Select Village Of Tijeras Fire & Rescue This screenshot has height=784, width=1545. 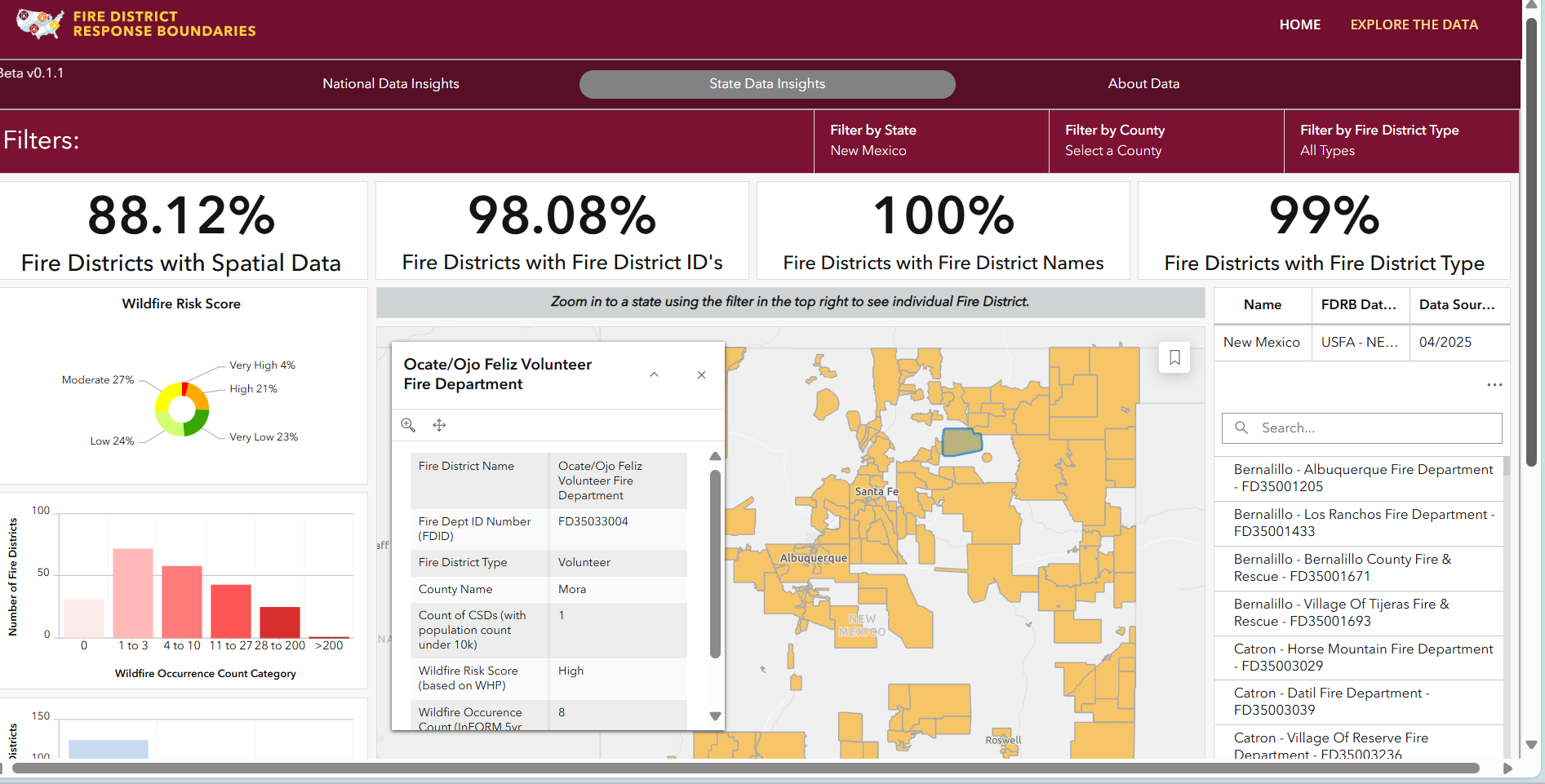(1359, 613)
